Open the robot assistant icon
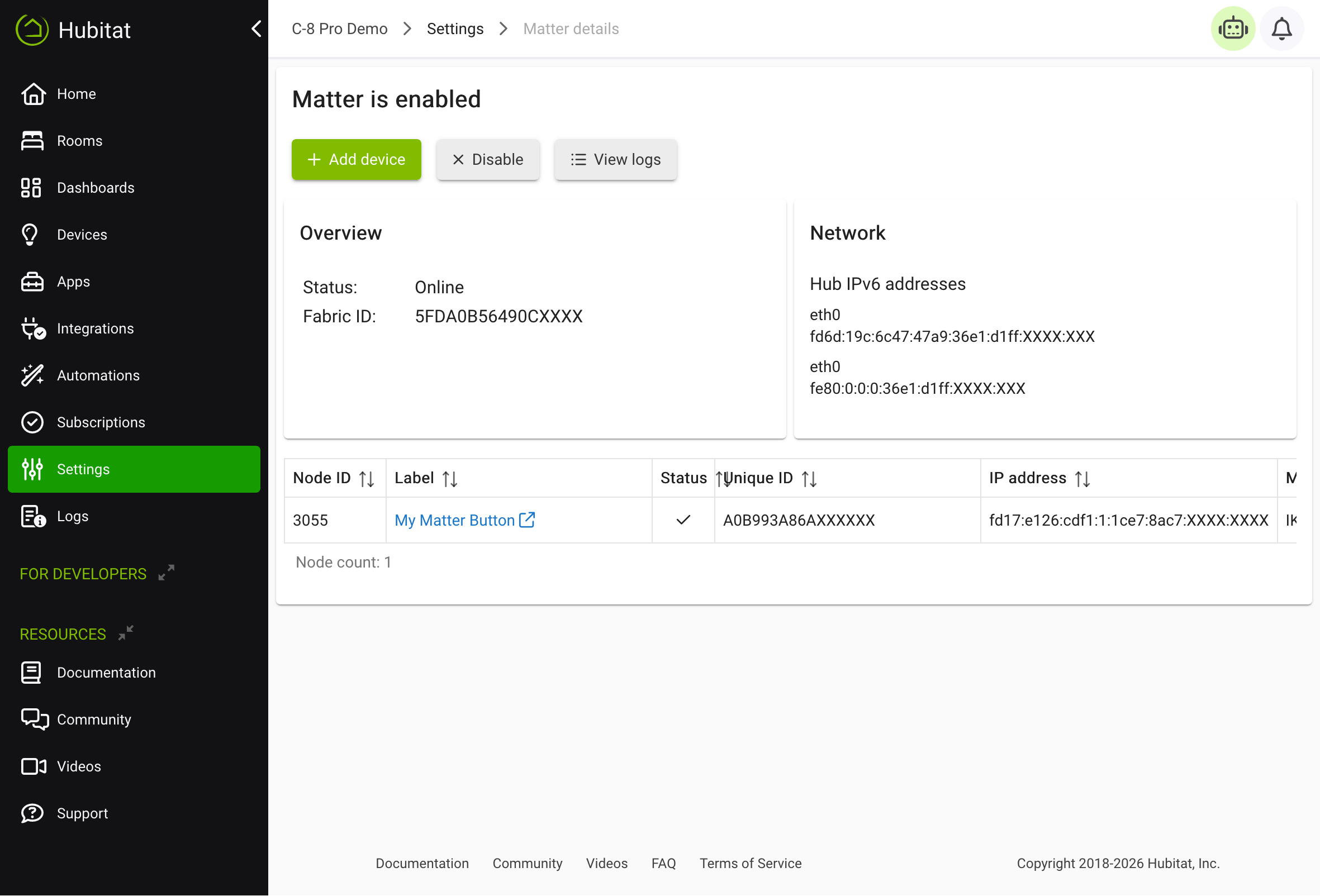The height and width of the screenshot is (896, 1320). (1232, 28)
